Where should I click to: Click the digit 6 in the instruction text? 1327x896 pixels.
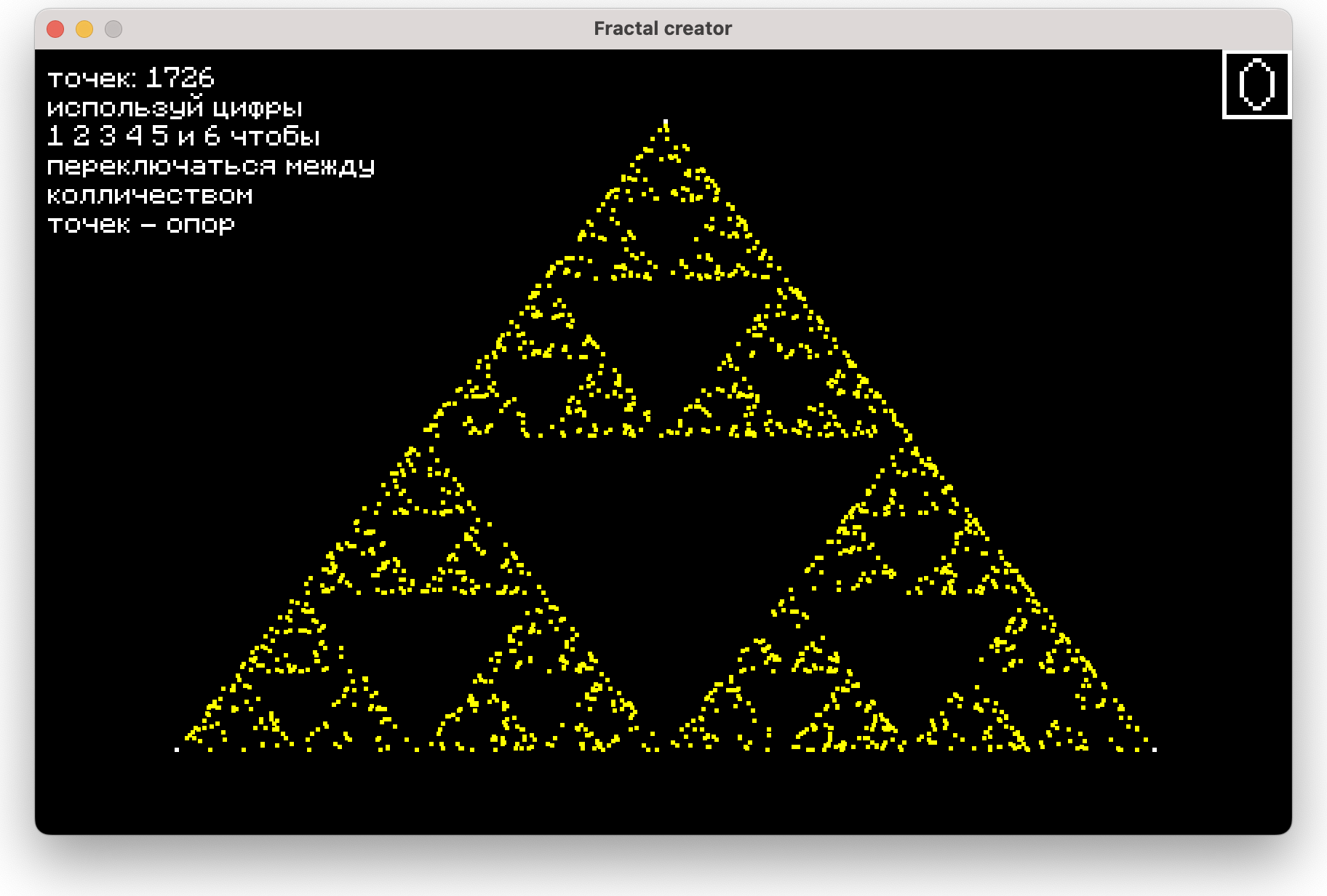212,136
